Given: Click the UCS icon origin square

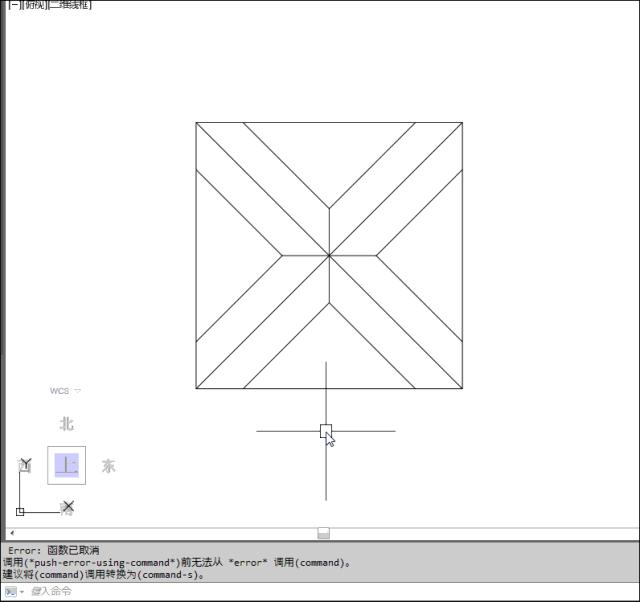Looking at the screenshot, I should point(20,511).
